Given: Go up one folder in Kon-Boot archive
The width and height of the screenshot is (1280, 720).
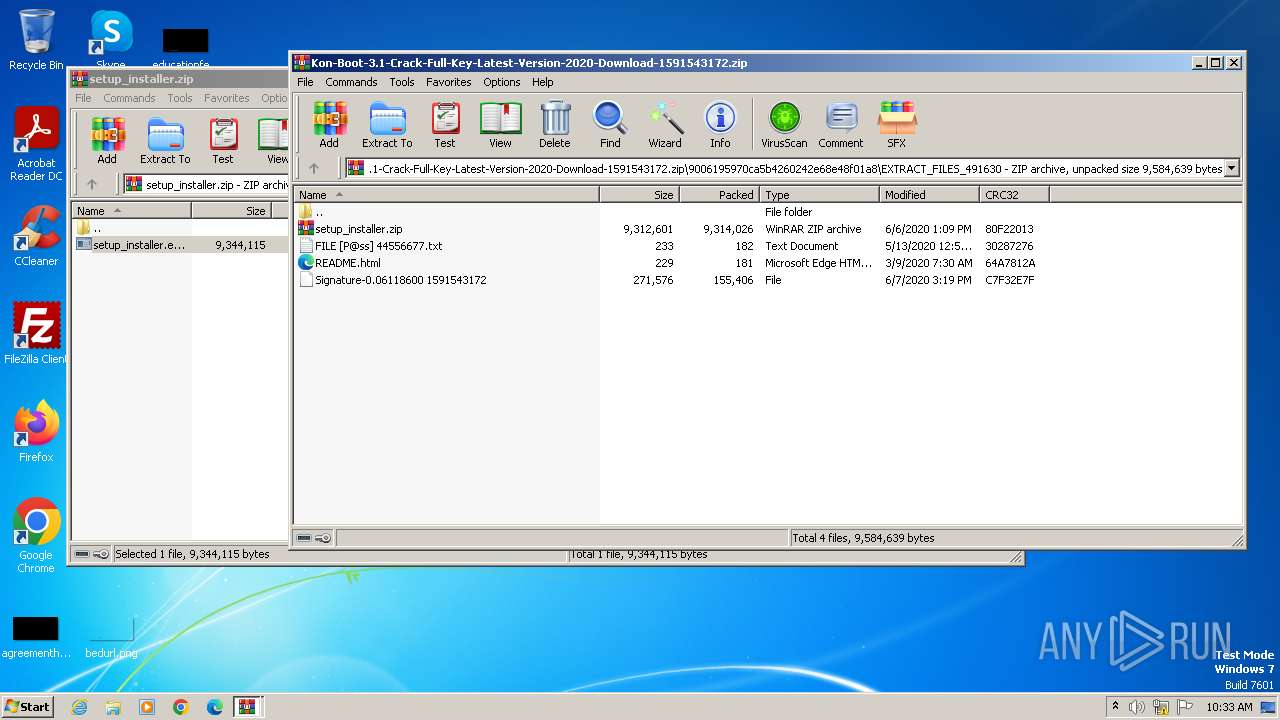Looking at the screenshot, I should pos(313,168).
